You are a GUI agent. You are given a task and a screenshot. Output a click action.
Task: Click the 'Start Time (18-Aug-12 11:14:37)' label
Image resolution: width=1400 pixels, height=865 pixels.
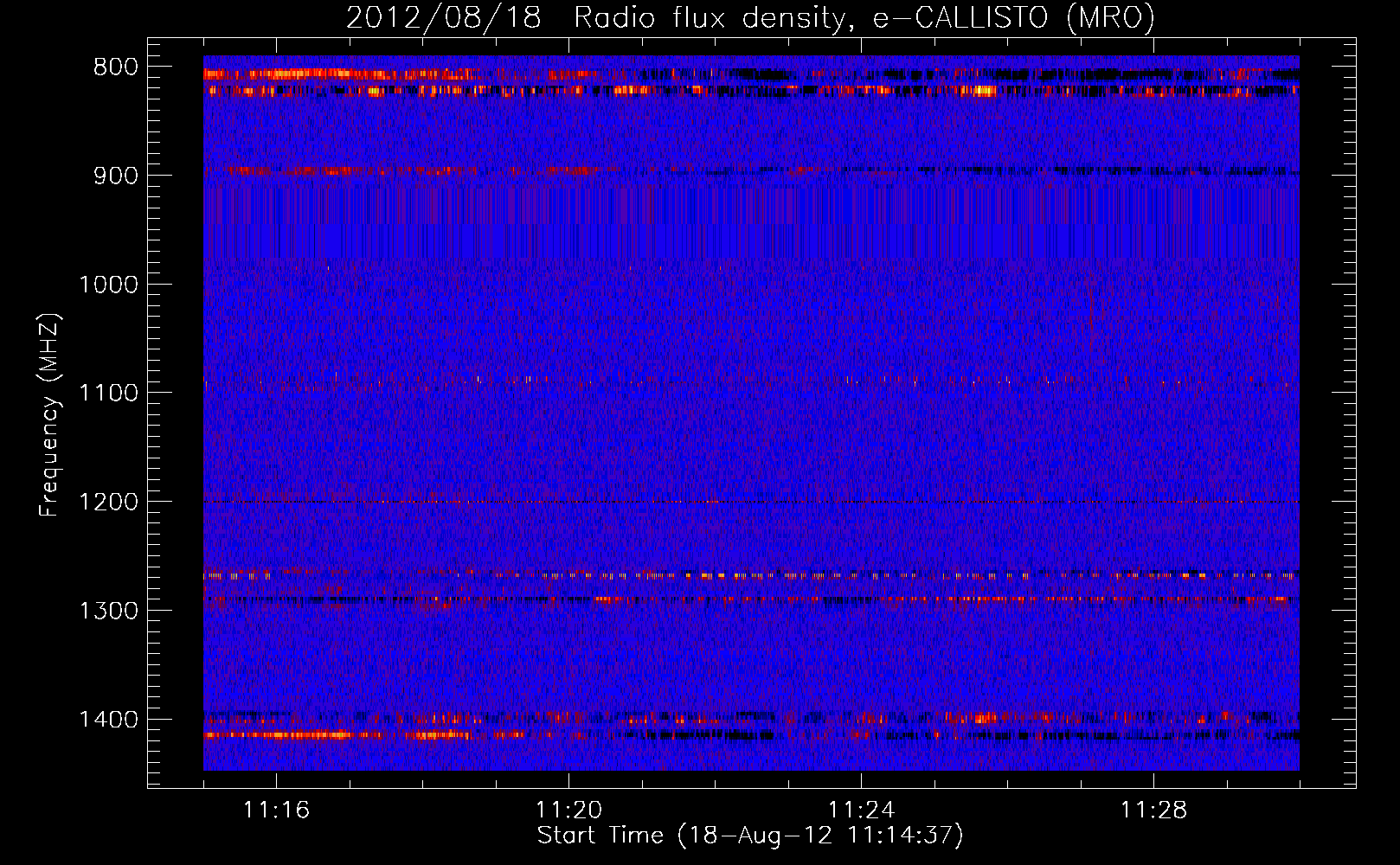click(750, 836)
